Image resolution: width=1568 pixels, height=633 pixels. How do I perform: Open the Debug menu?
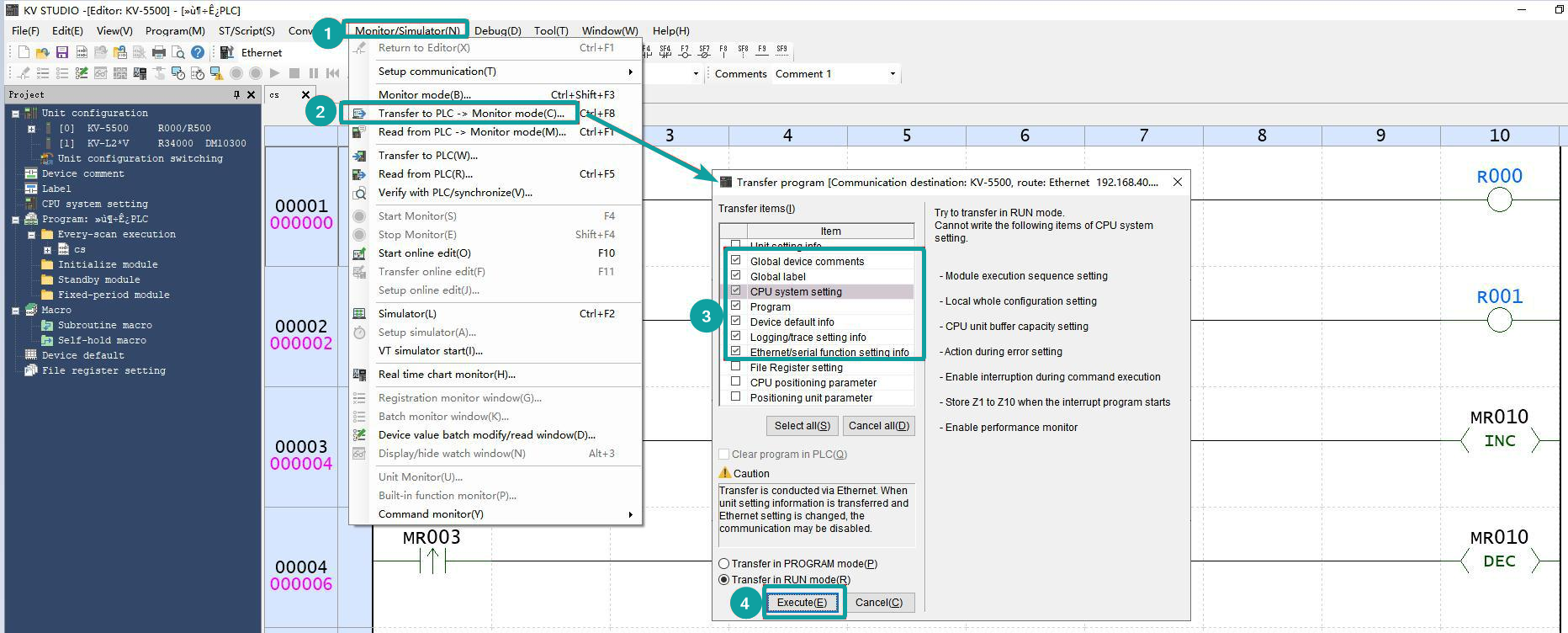497,30
